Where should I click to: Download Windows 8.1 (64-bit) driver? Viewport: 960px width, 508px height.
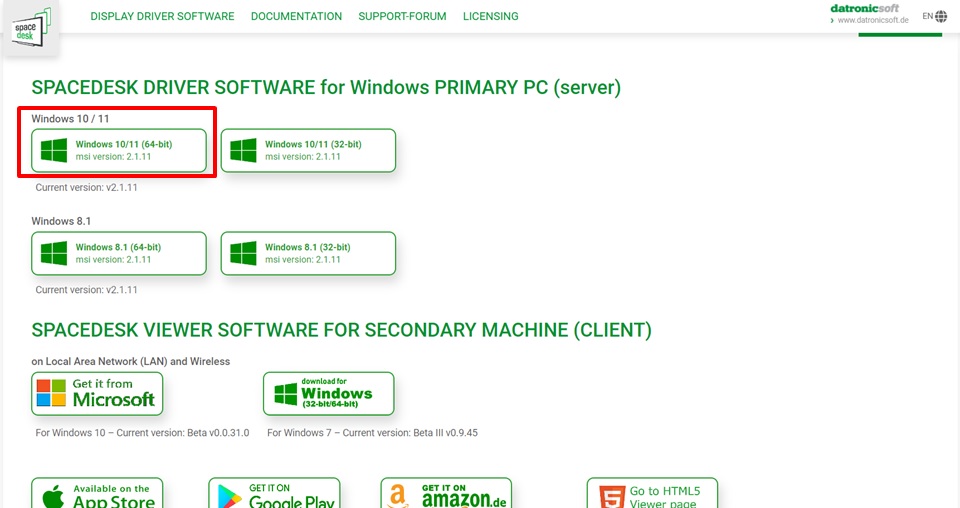pyautogui.click(x=119, y=253)
